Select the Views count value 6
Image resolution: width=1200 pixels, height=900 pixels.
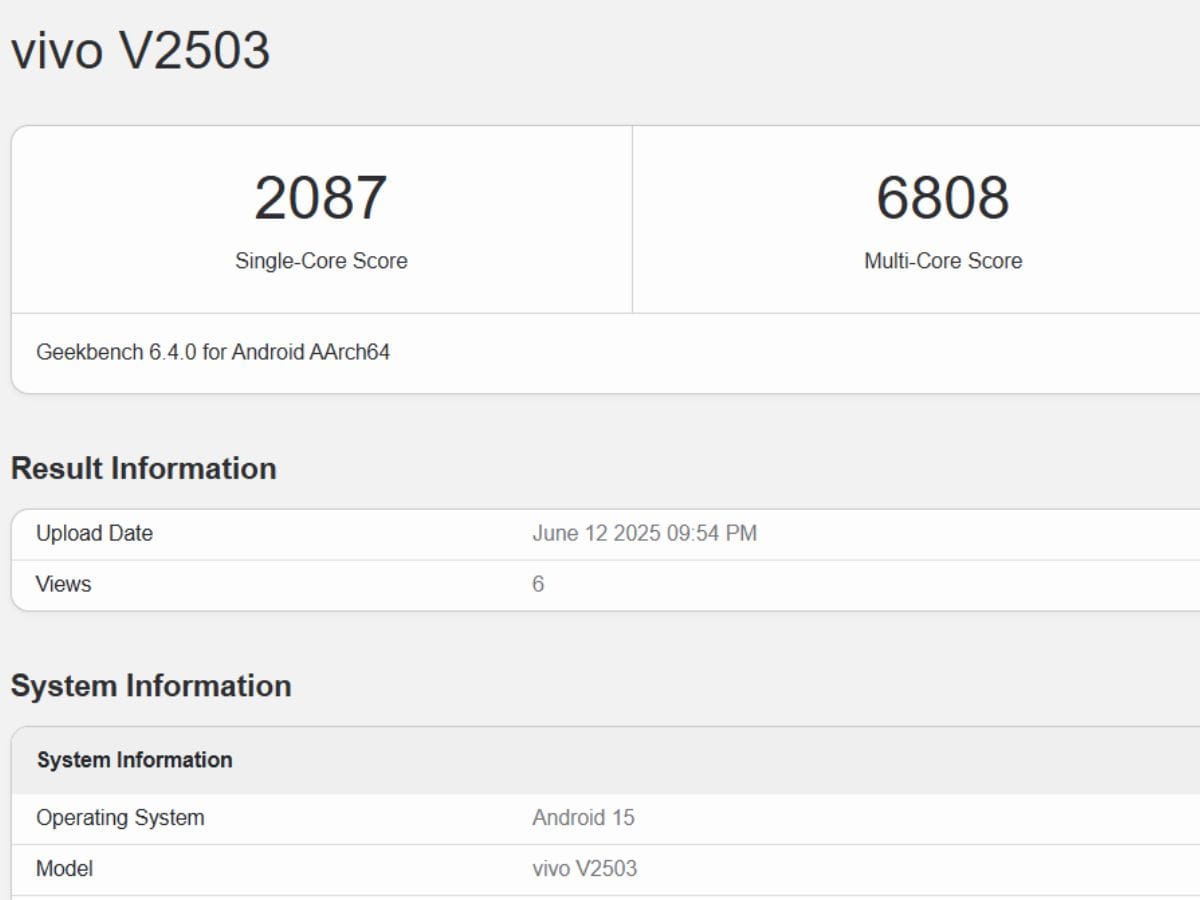click(538, 584)
